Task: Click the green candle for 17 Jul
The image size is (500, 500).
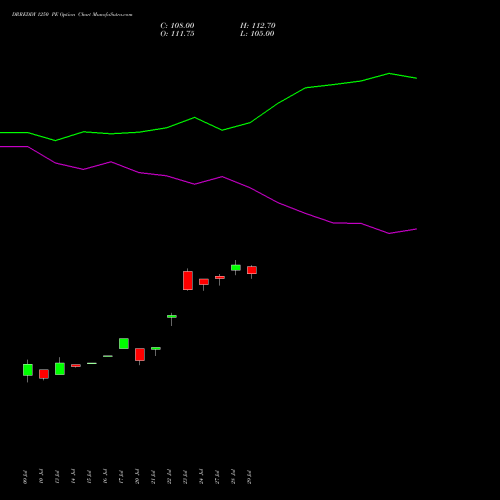Action: click(x=124, y=344)
